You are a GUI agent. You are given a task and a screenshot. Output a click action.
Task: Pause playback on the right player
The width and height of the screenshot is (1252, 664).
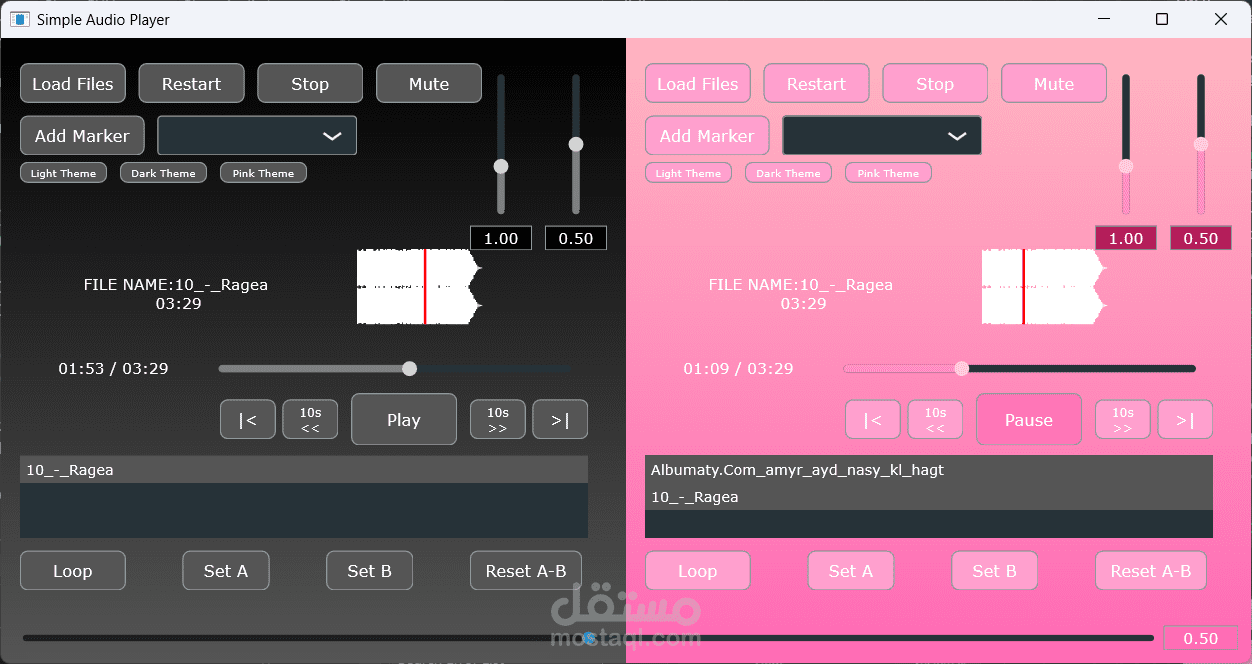coord(1028,419)
